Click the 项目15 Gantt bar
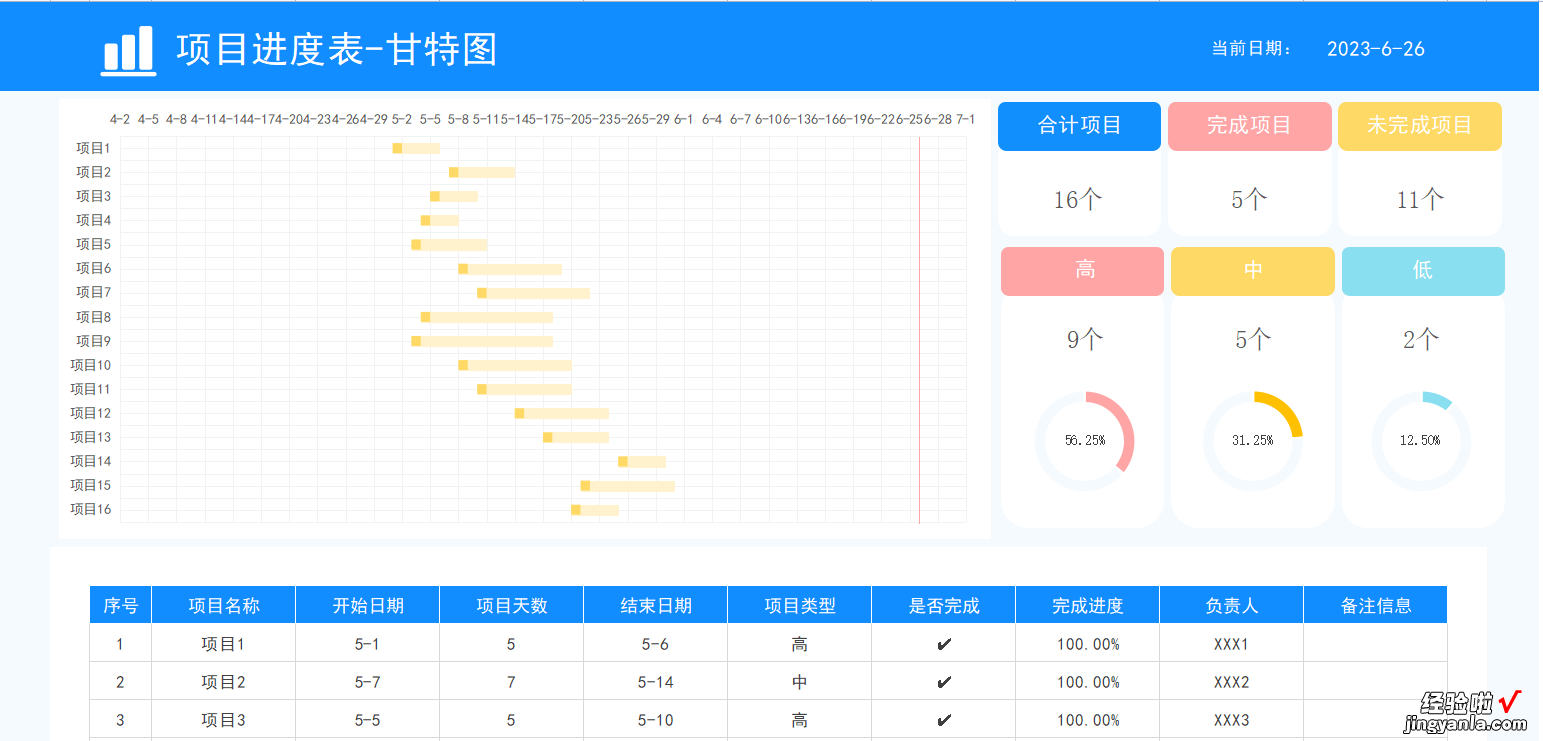 628,486
